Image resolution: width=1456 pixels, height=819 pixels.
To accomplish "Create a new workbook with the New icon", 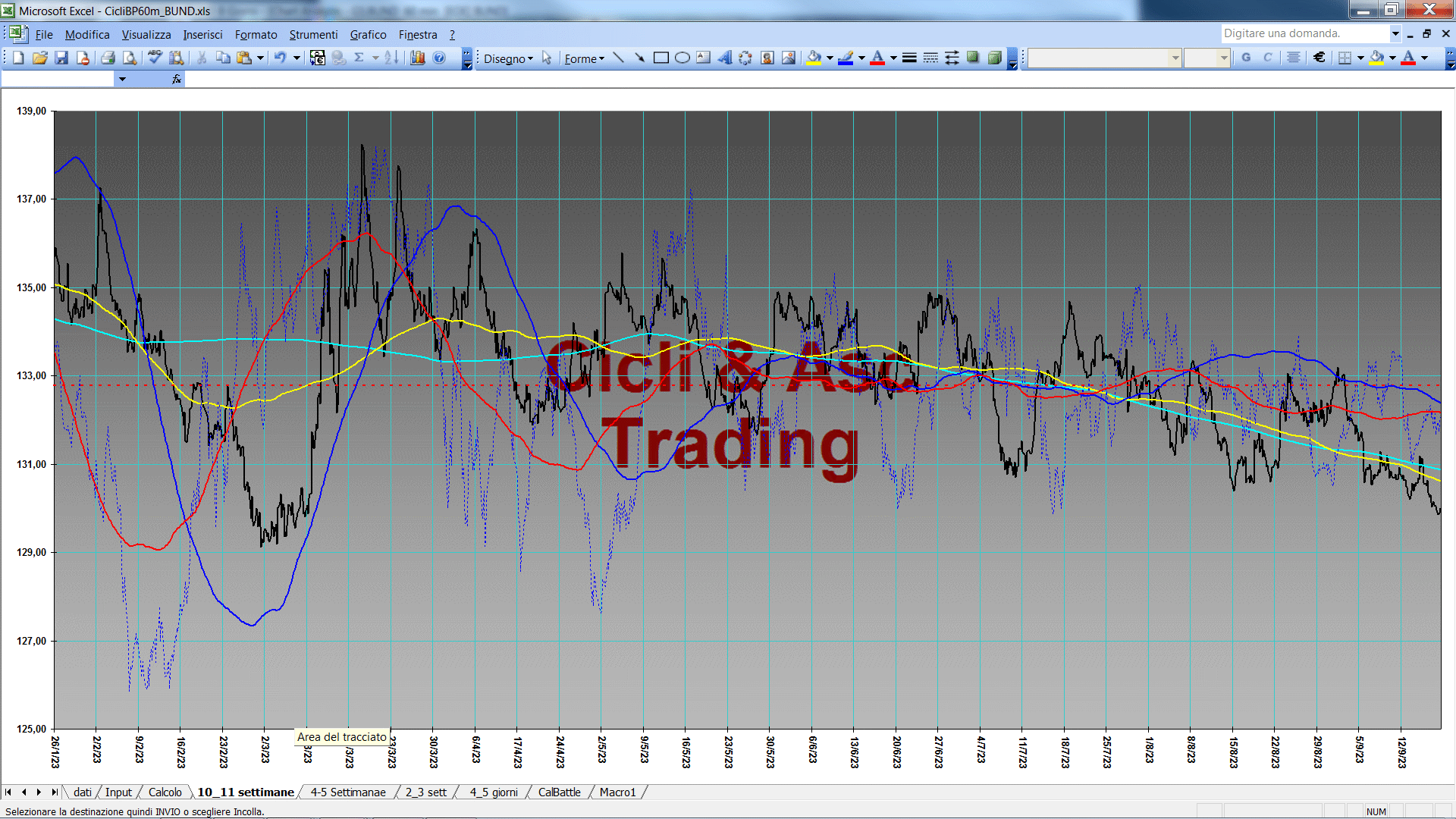I will (18, 58).
